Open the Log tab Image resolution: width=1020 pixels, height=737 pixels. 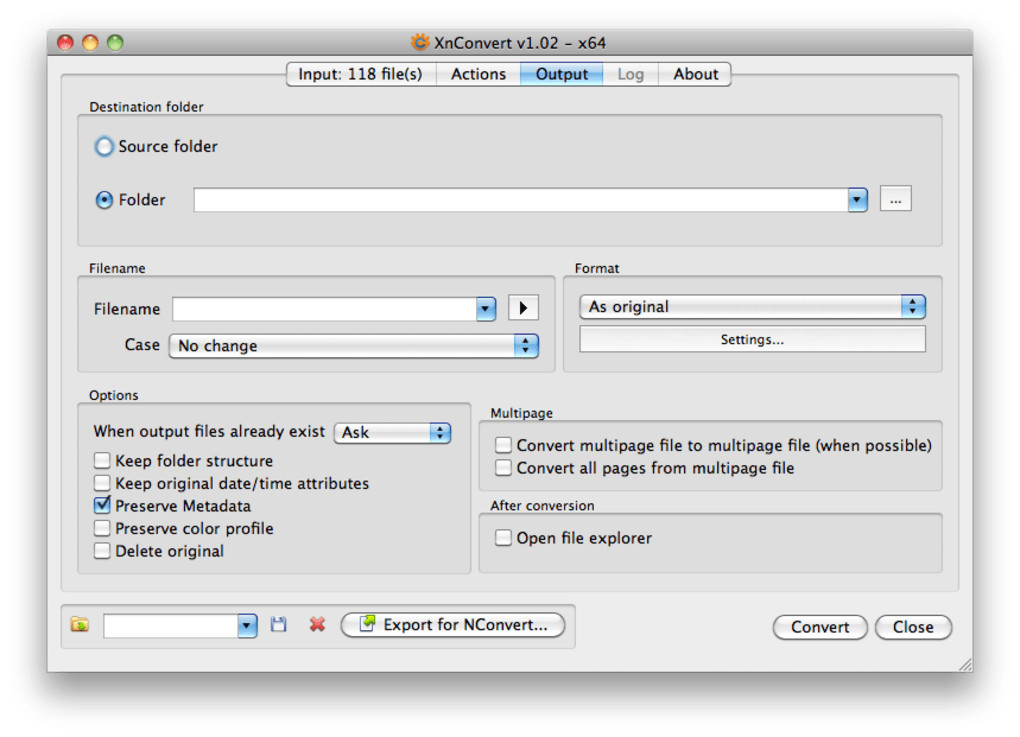[630, 74]
